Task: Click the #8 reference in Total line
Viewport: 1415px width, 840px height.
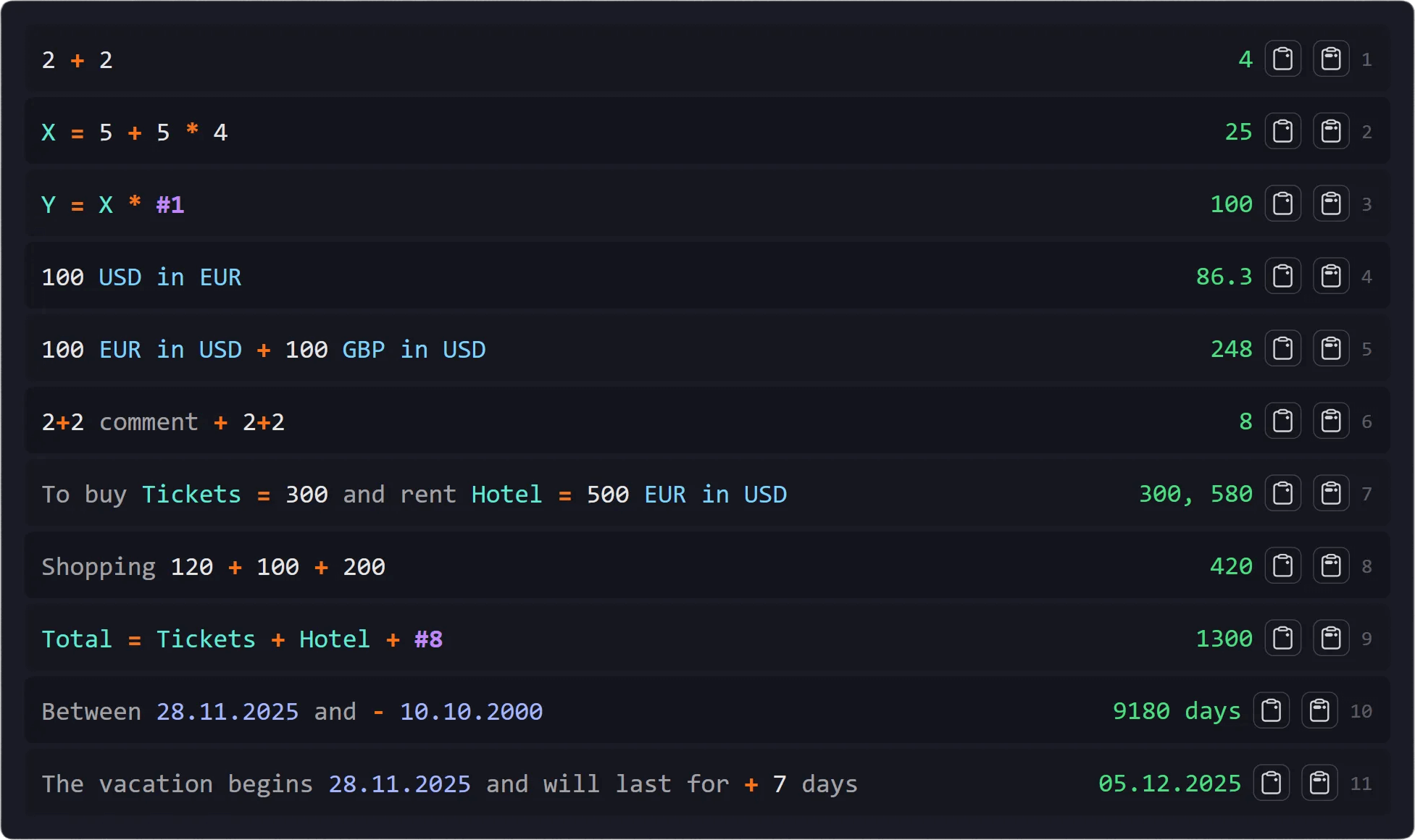Action: click(428, 639)
